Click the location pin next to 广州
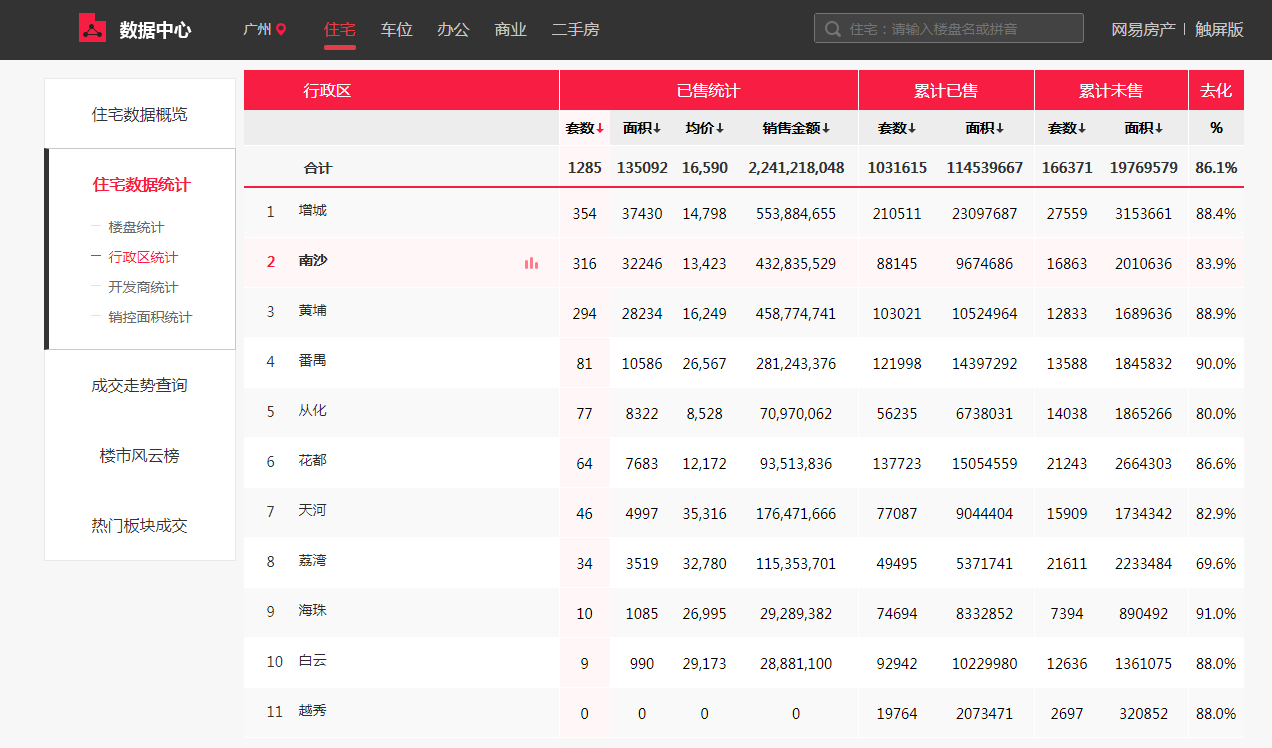 (x=281, y=30)
